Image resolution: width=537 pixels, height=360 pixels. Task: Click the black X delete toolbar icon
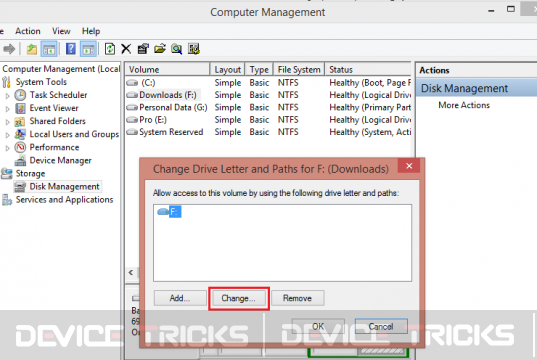point(126,49)
